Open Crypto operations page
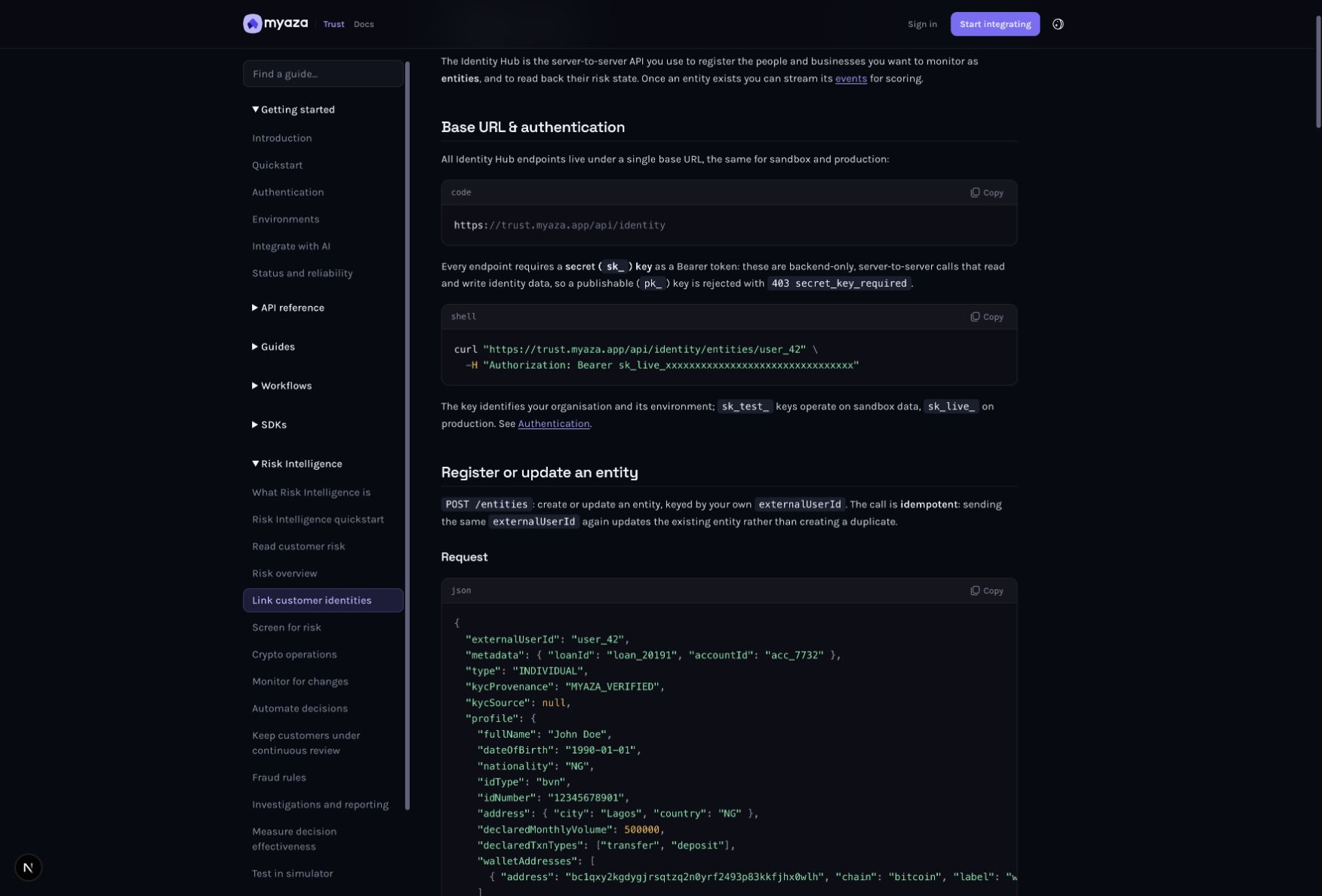 point(294,655)
